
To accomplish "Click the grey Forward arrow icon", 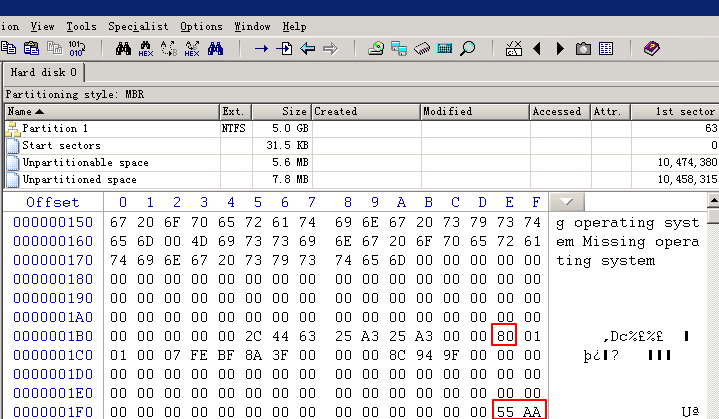I will [x=330, y=48].
